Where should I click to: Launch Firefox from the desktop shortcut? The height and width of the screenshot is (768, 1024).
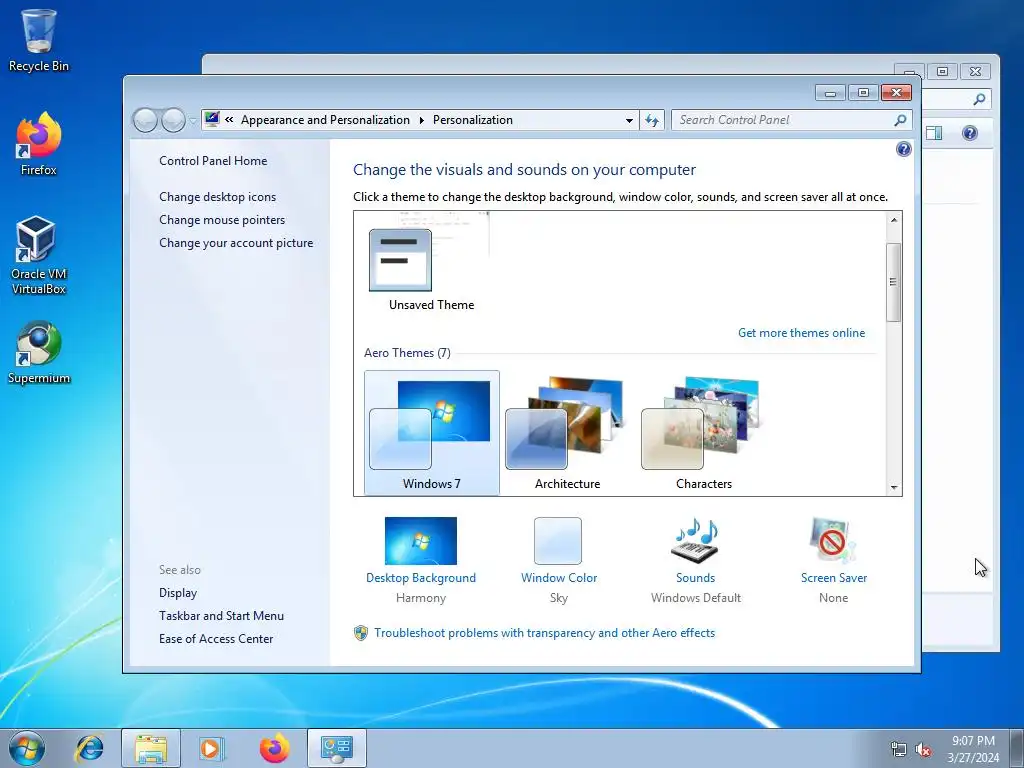tap(39, 144)
